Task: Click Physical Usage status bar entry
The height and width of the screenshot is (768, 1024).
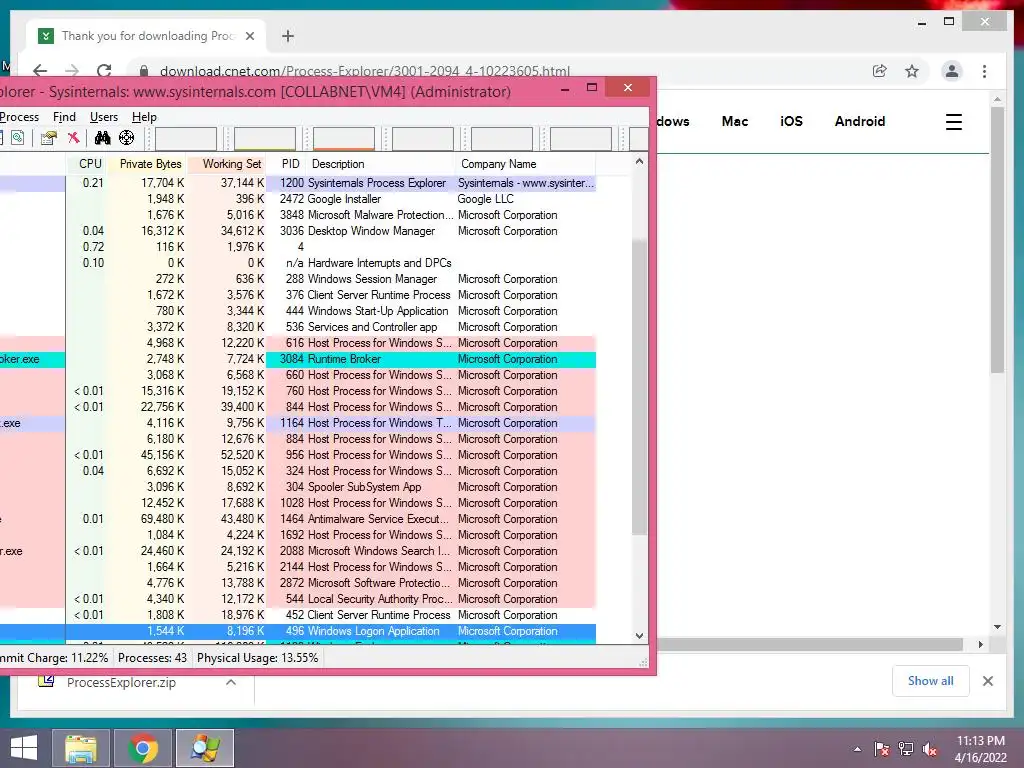Action: coord(257,658)
